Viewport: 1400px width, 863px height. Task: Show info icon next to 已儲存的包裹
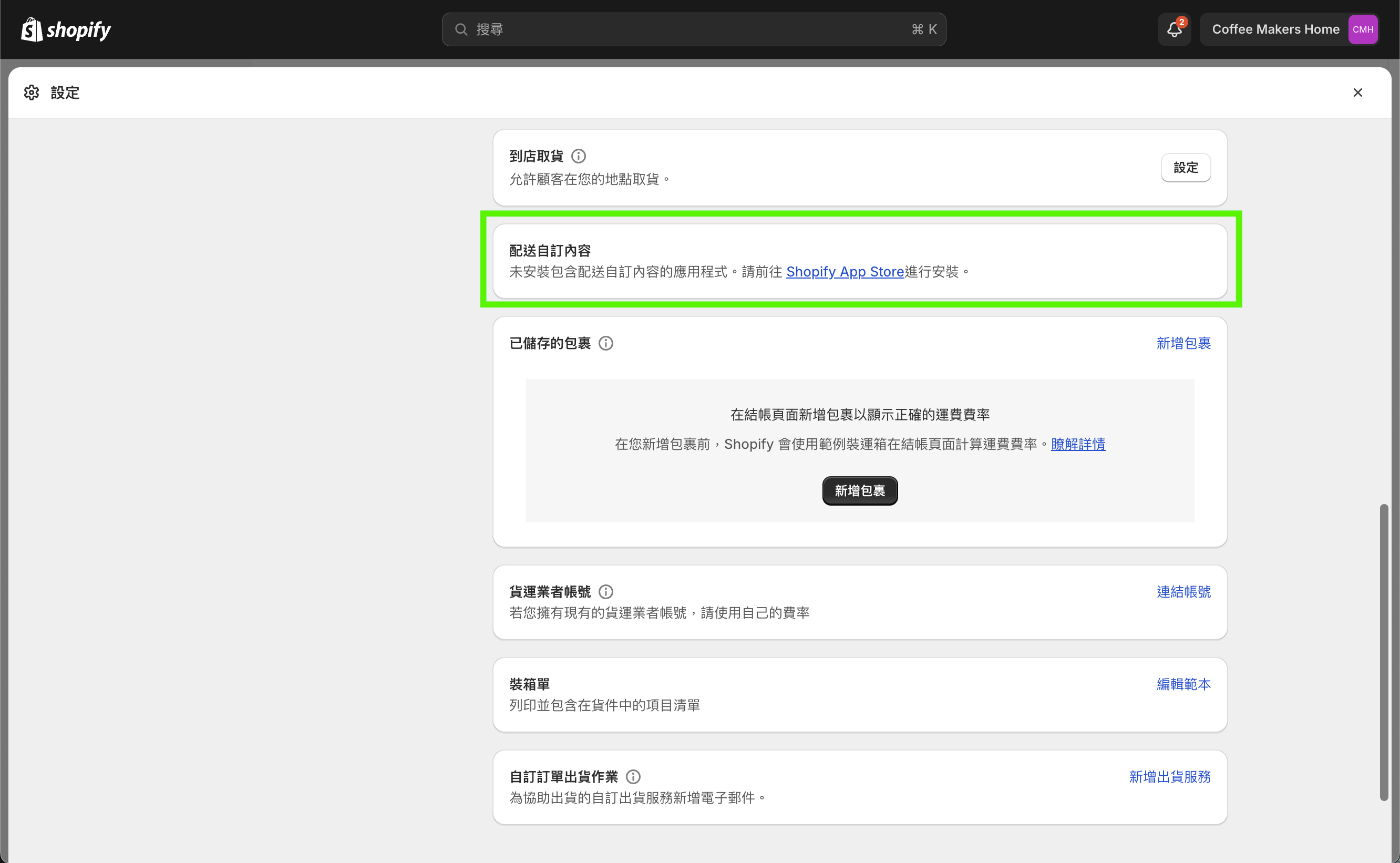click(605, 343)
